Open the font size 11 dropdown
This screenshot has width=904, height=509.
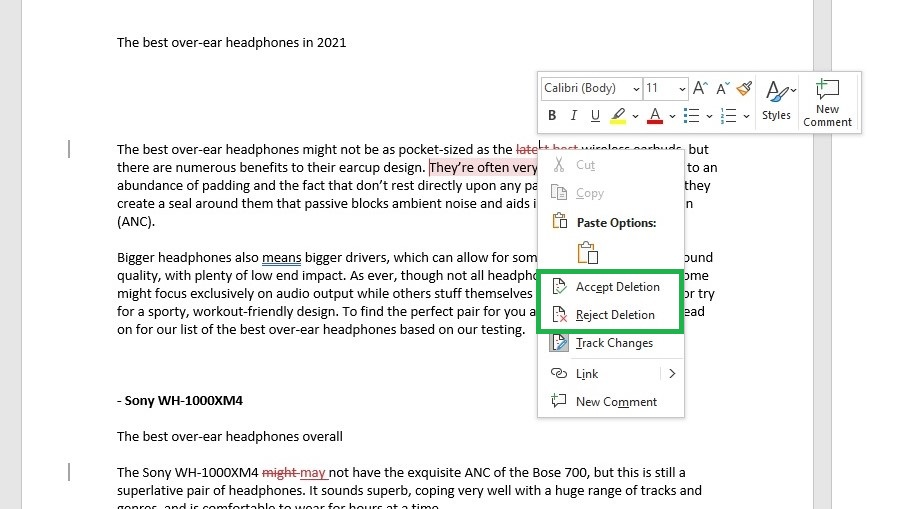[681, 88]
